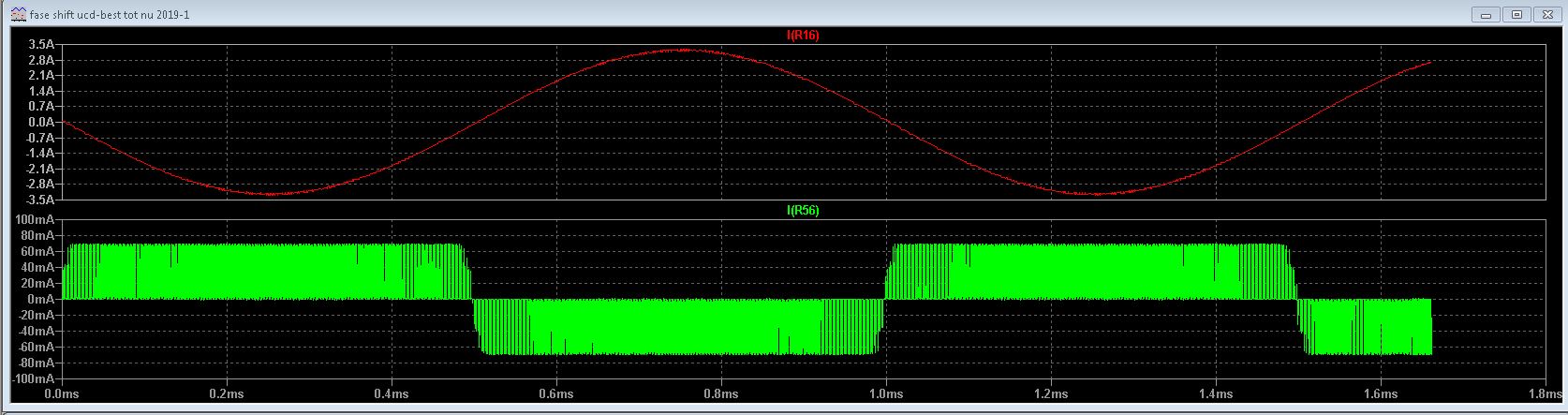Click the 1.8ms time axis label
The width and height of the screenshot is (1568, 415).
[x=1546, y=395]
